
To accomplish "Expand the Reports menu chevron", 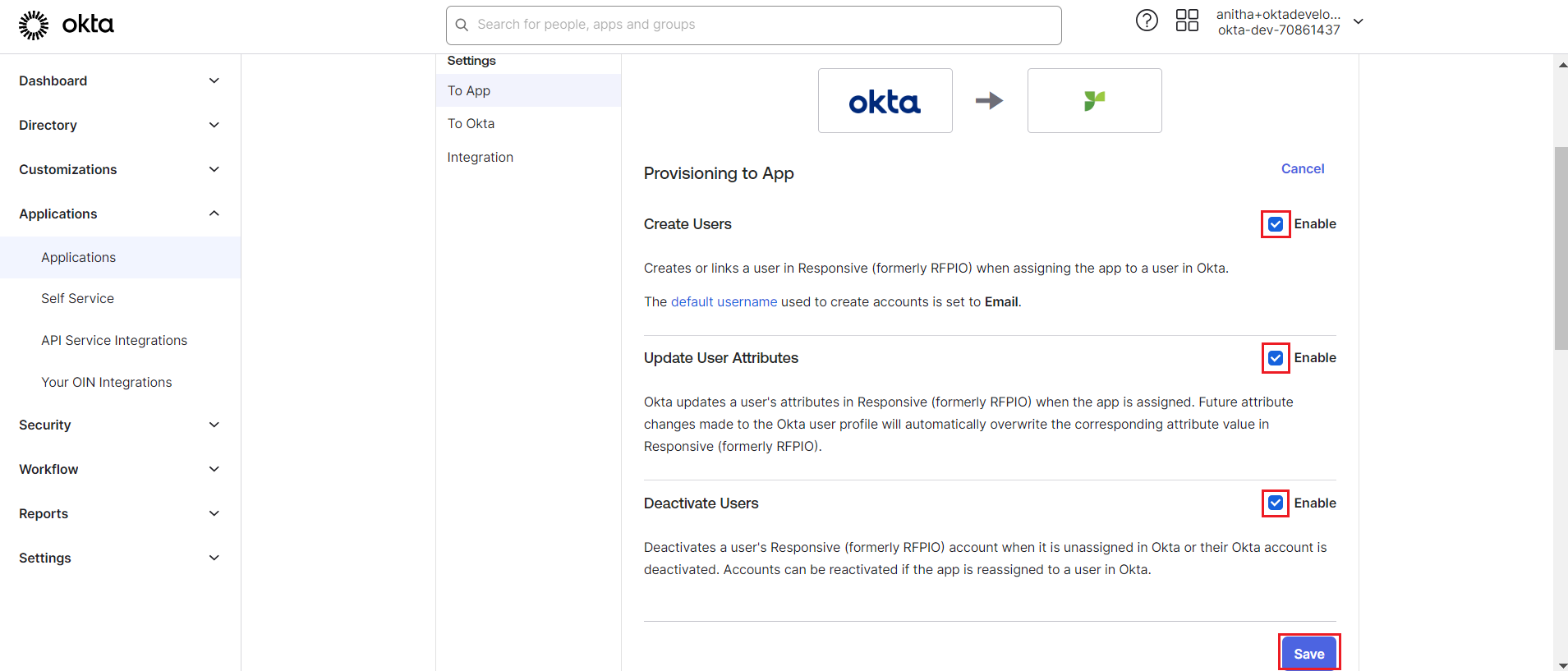I will tap(214, 513).
